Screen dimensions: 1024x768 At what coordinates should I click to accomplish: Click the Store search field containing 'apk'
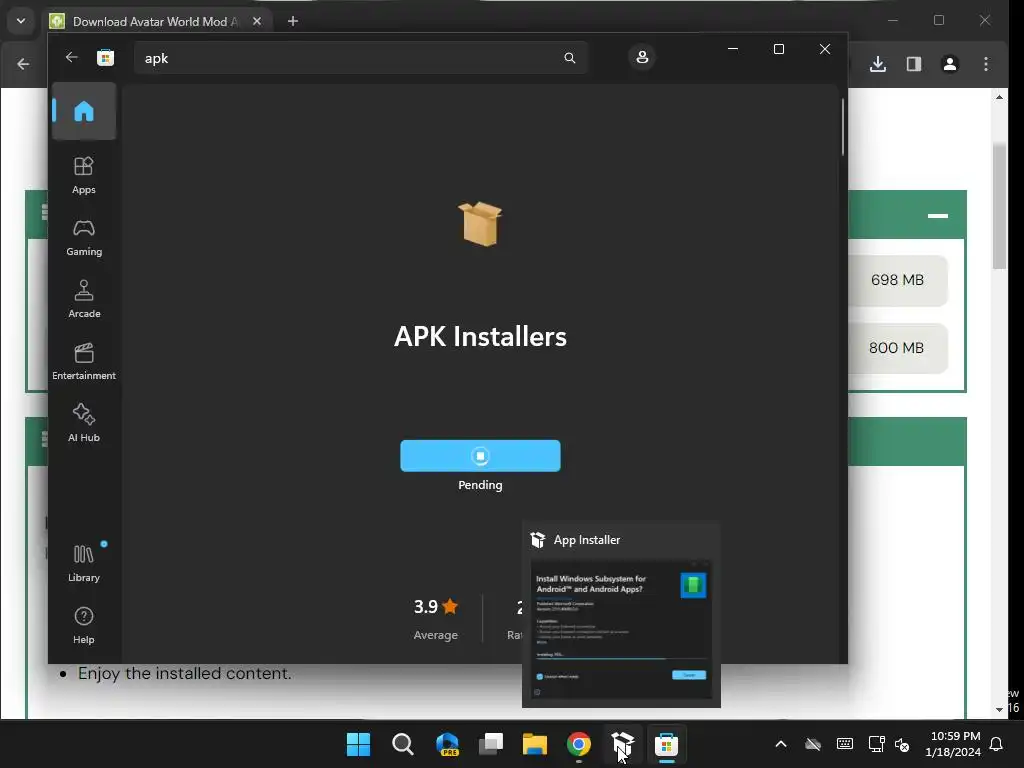coord(361,58)
